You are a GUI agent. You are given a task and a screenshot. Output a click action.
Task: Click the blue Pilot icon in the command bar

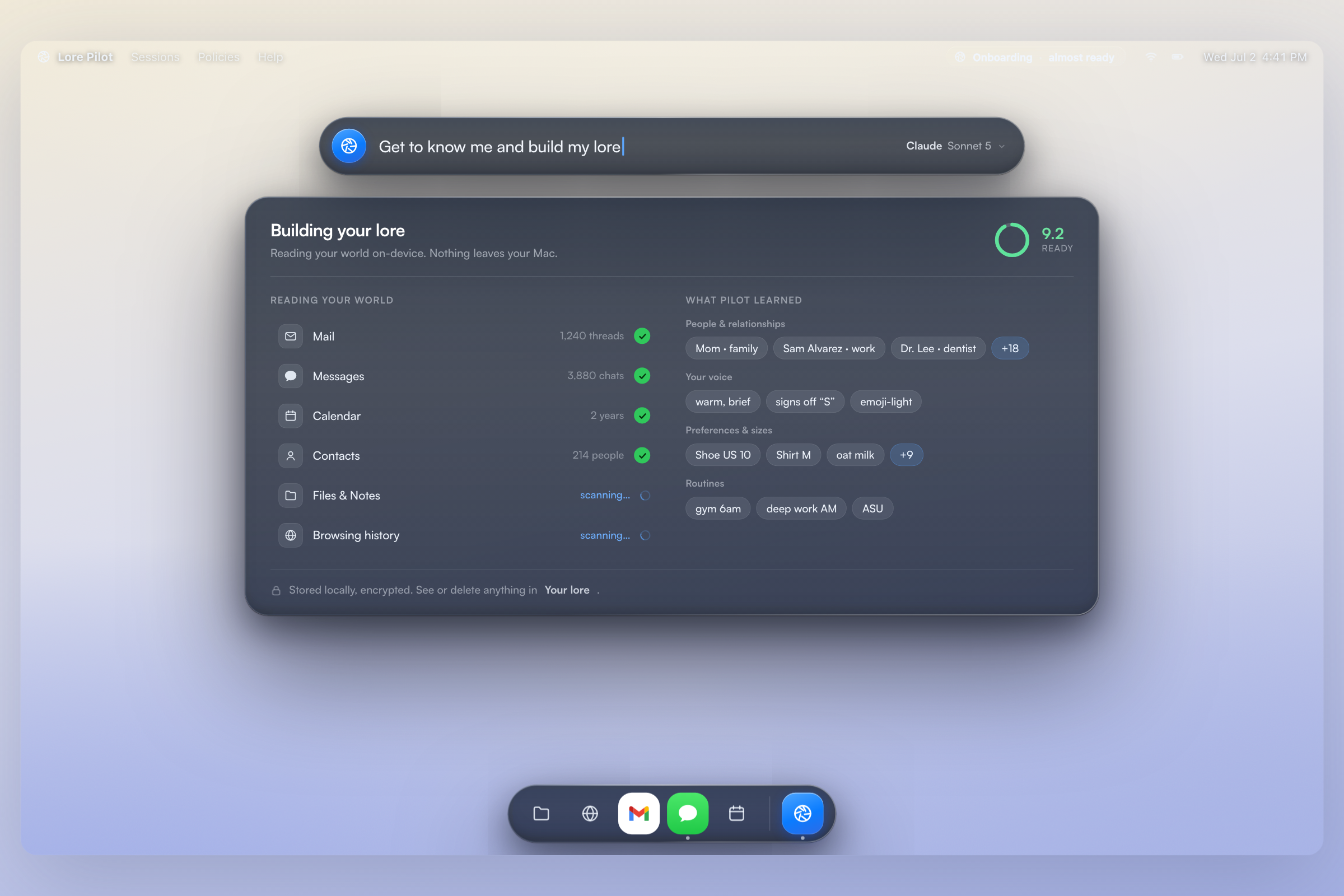pos(349,146)
